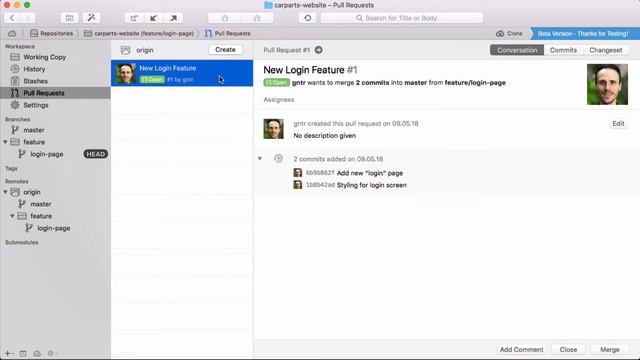Collapse the 2 commits added section
Screen dimensions: 640x360
click(260, 158)
